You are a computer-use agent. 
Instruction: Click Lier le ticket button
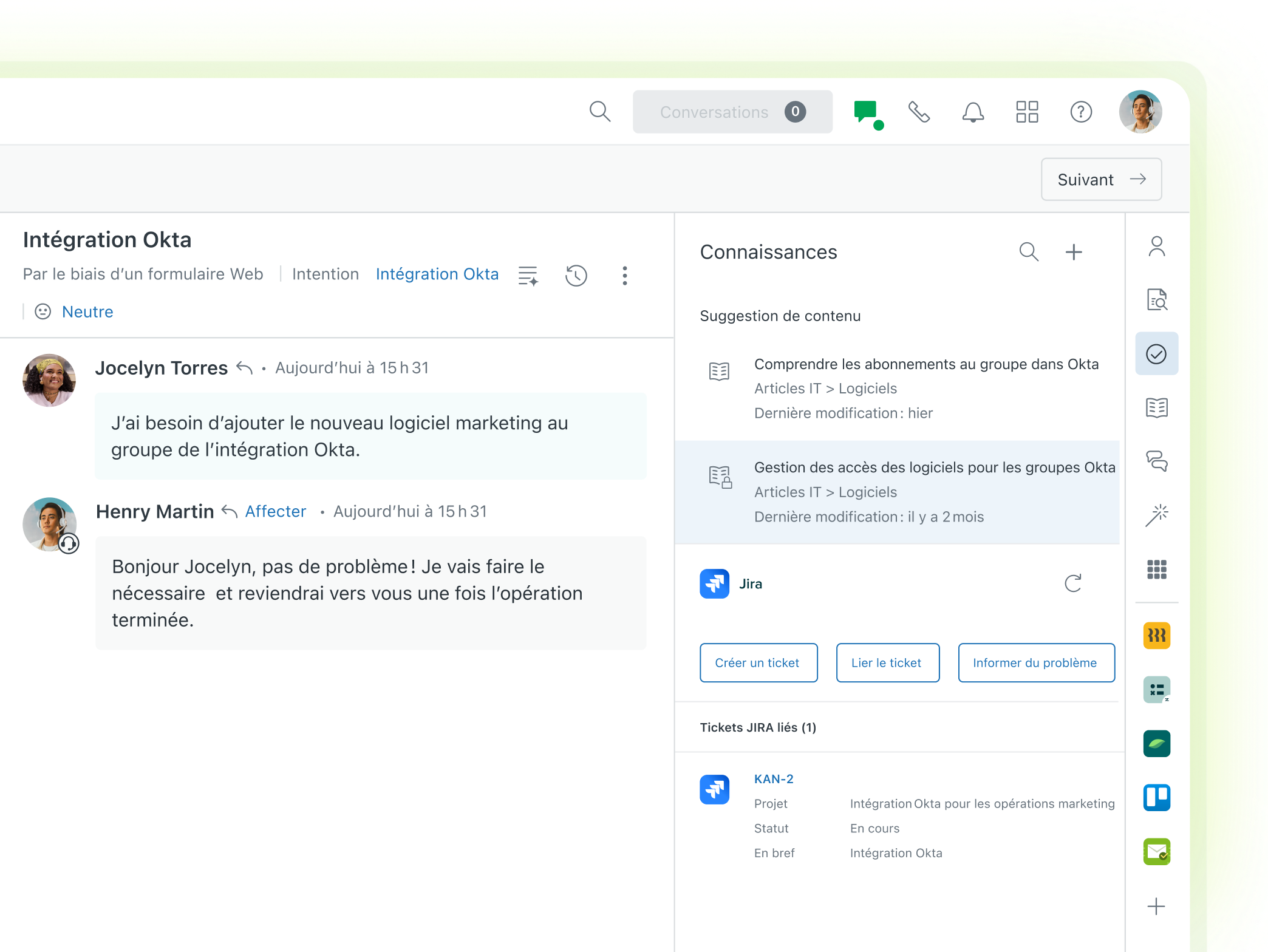coord(887,662)
